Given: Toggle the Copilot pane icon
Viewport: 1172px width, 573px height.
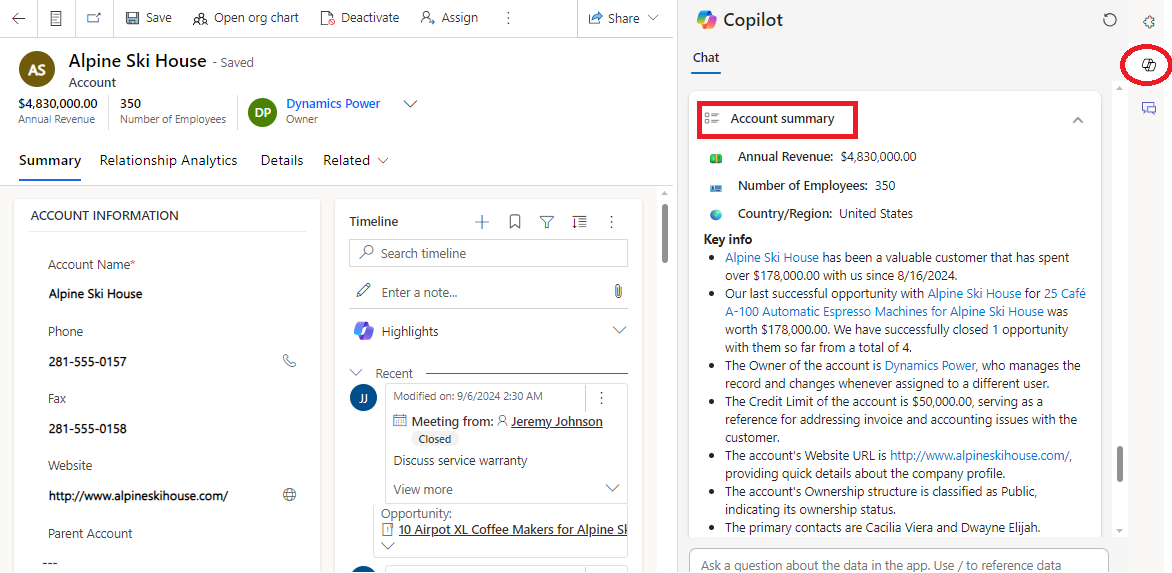Looking at the screenshot, I should coord(1150,66).
